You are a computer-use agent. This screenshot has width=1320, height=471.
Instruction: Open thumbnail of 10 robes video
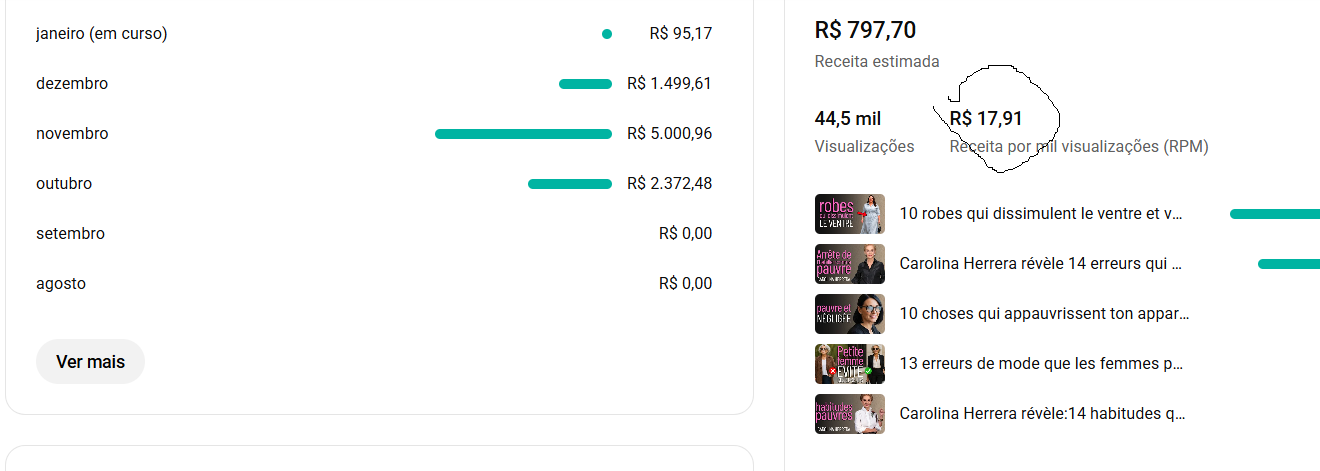pyautogui.click(x=849, y=214)
